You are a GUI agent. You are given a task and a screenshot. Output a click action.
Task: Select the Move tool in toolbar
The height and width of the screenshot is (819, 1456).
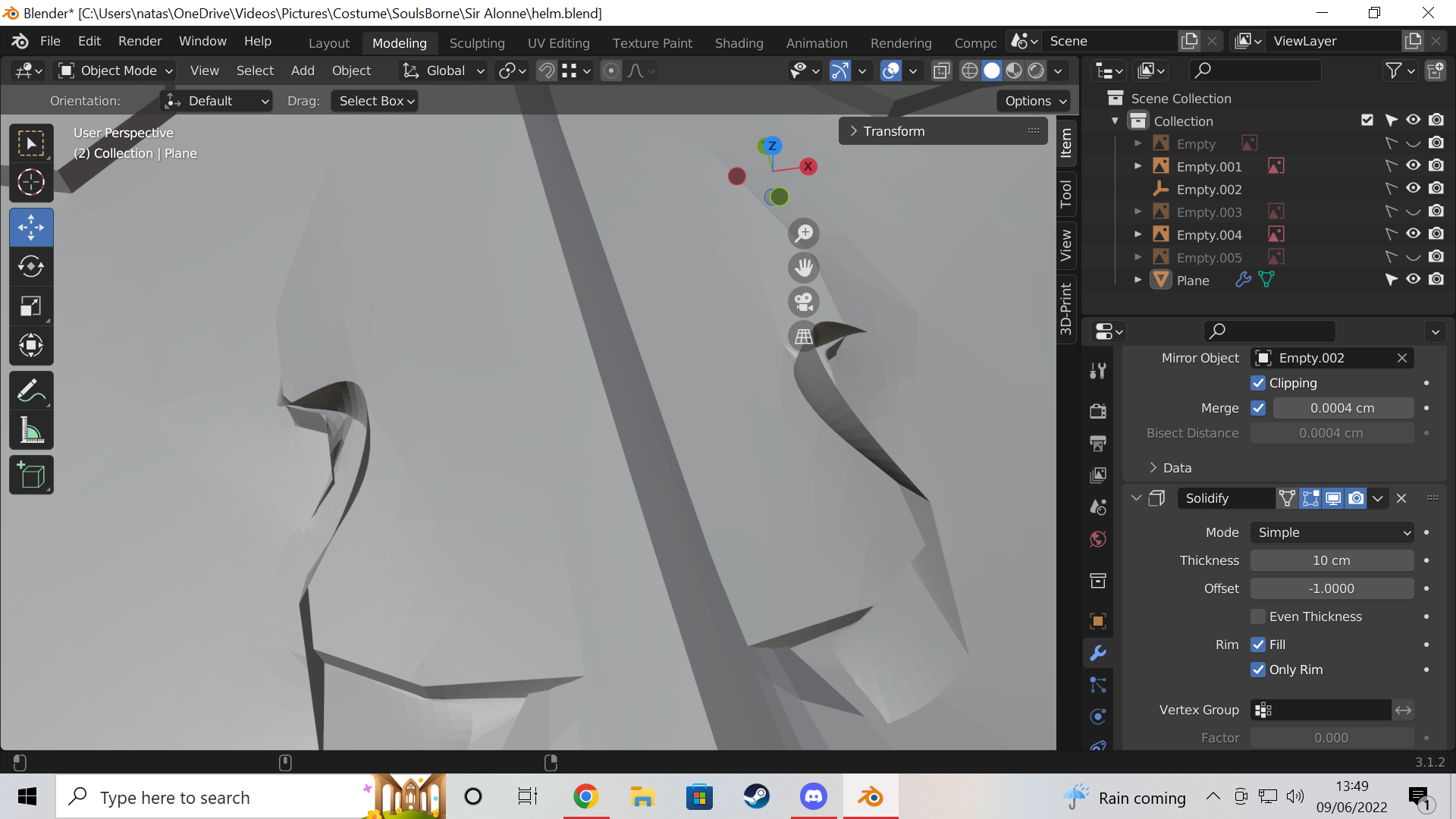tap(31, 227)
